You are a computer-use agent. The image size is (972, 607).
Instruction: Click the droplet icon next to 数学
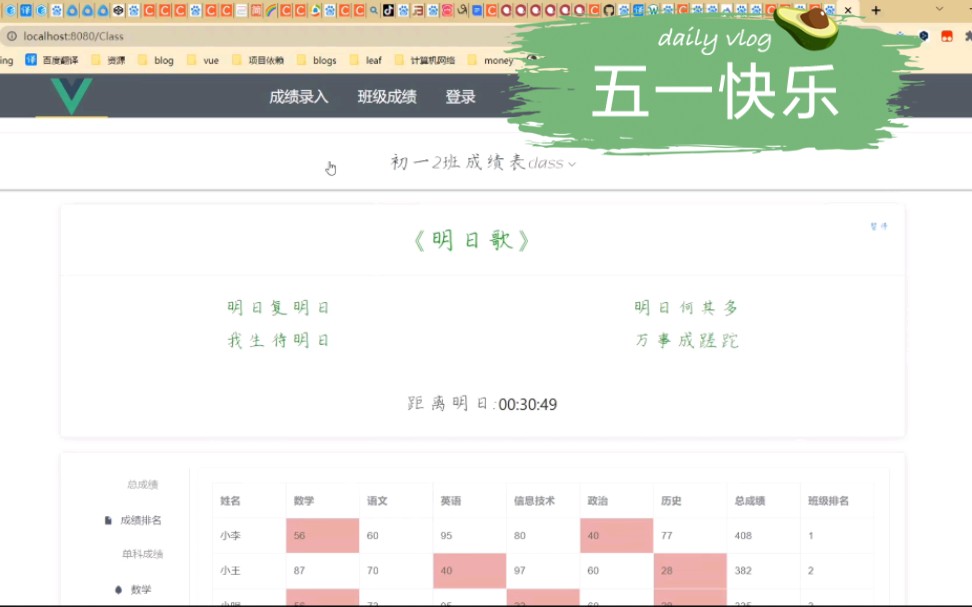[117, 590]
